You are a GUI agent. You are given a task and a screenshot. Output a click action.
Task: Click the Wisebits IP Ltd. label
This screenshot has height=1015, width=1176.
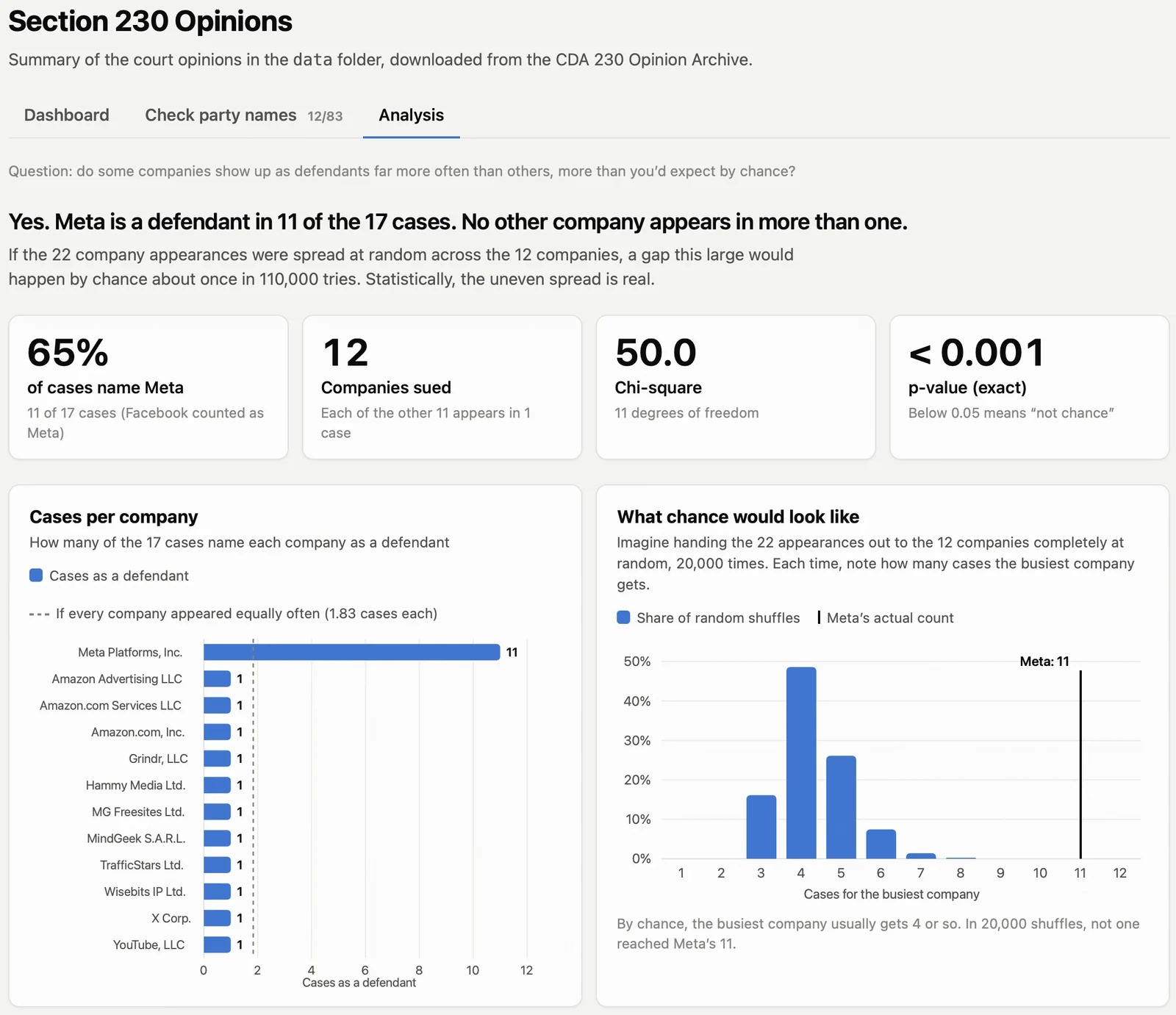[x=145, y=892]
